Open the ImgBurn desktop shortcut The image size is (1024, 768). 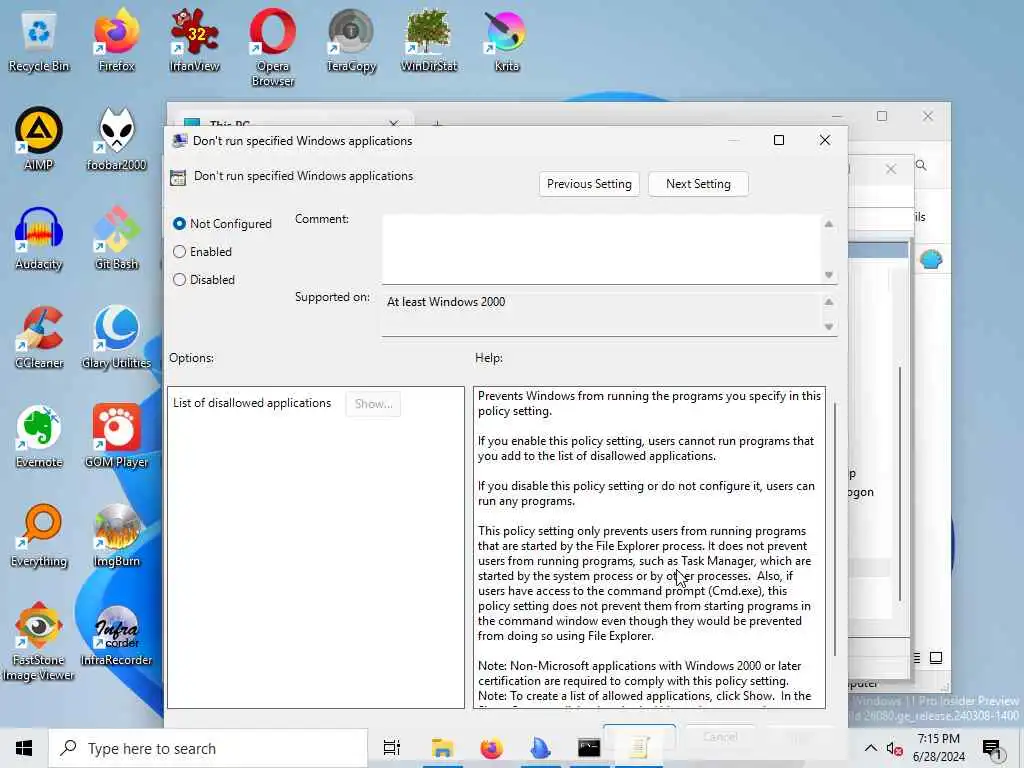pyautogui.click(x=116, y=537)
